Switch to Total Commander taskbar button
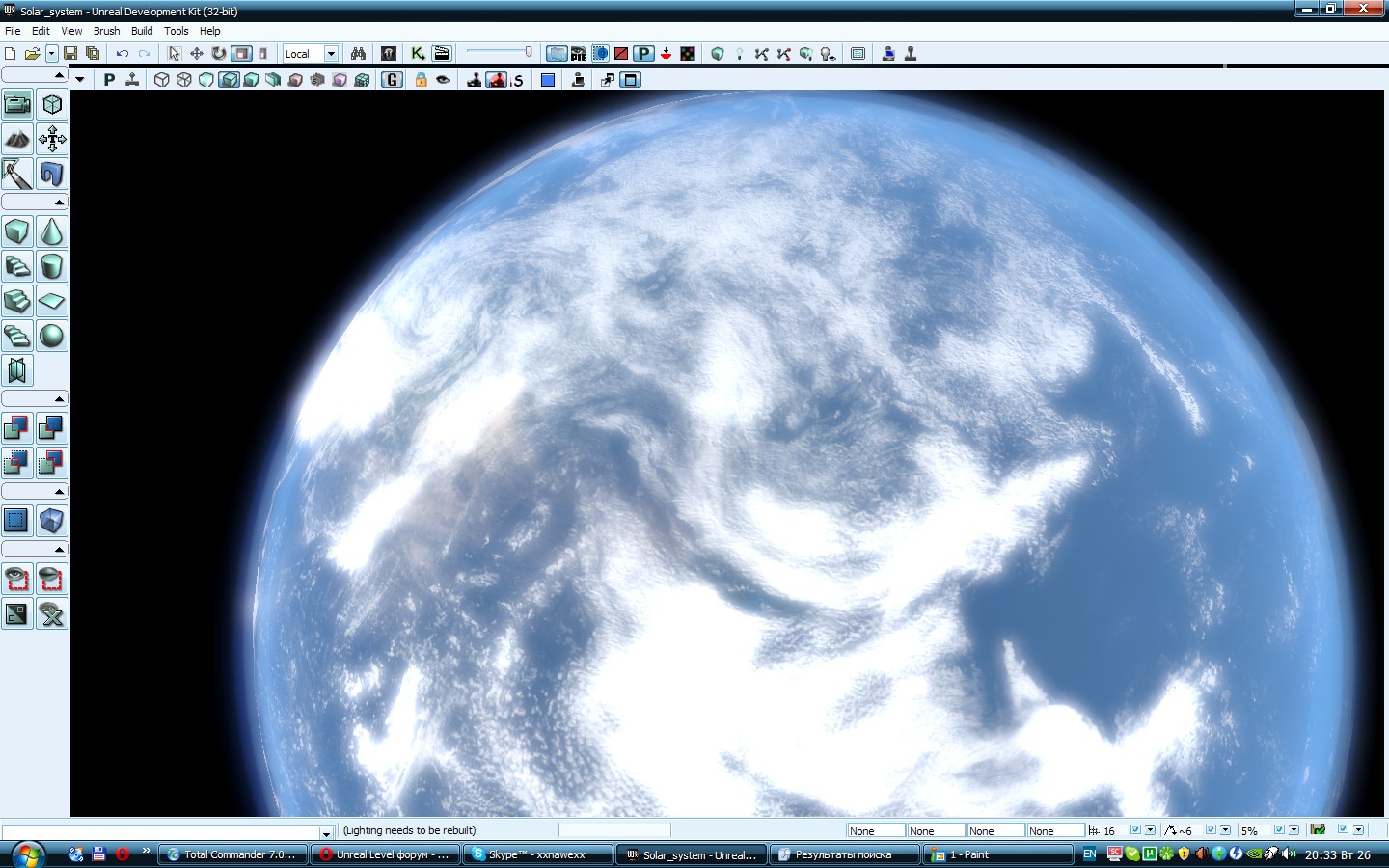 (x=232, y=854)
